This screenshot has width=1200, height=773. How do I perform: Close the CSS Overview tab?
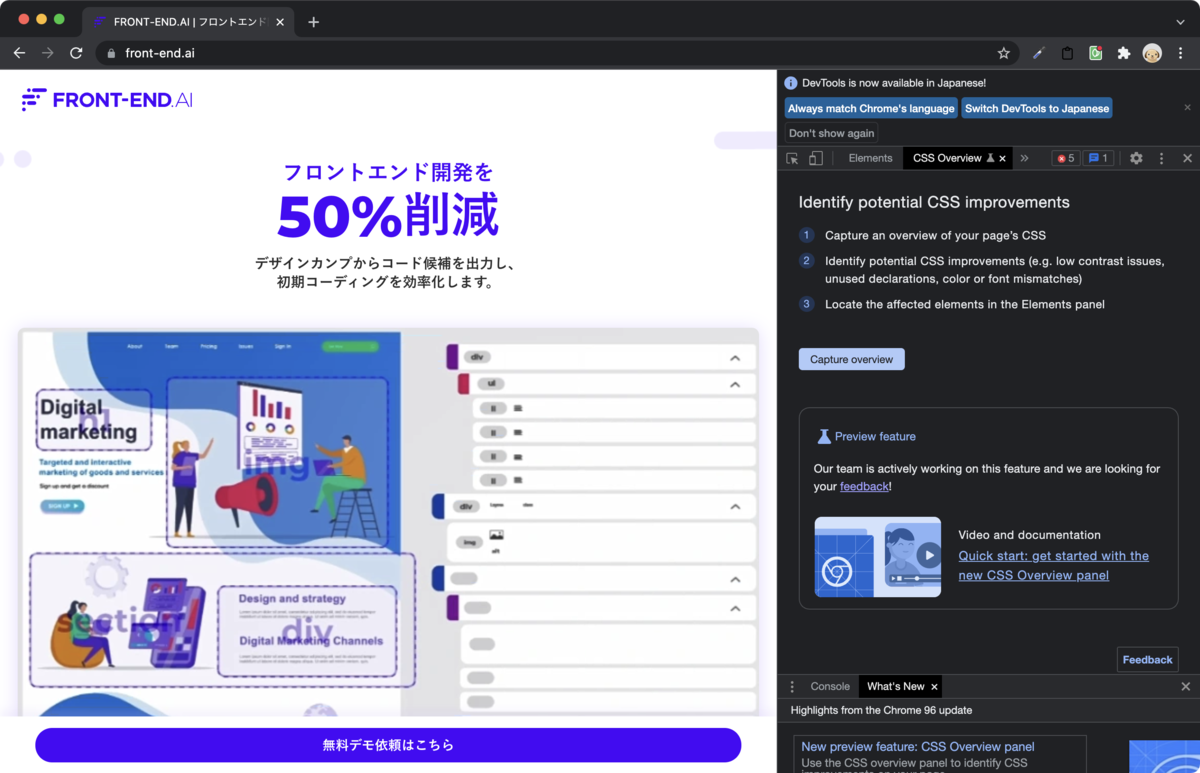(1003, 158)
